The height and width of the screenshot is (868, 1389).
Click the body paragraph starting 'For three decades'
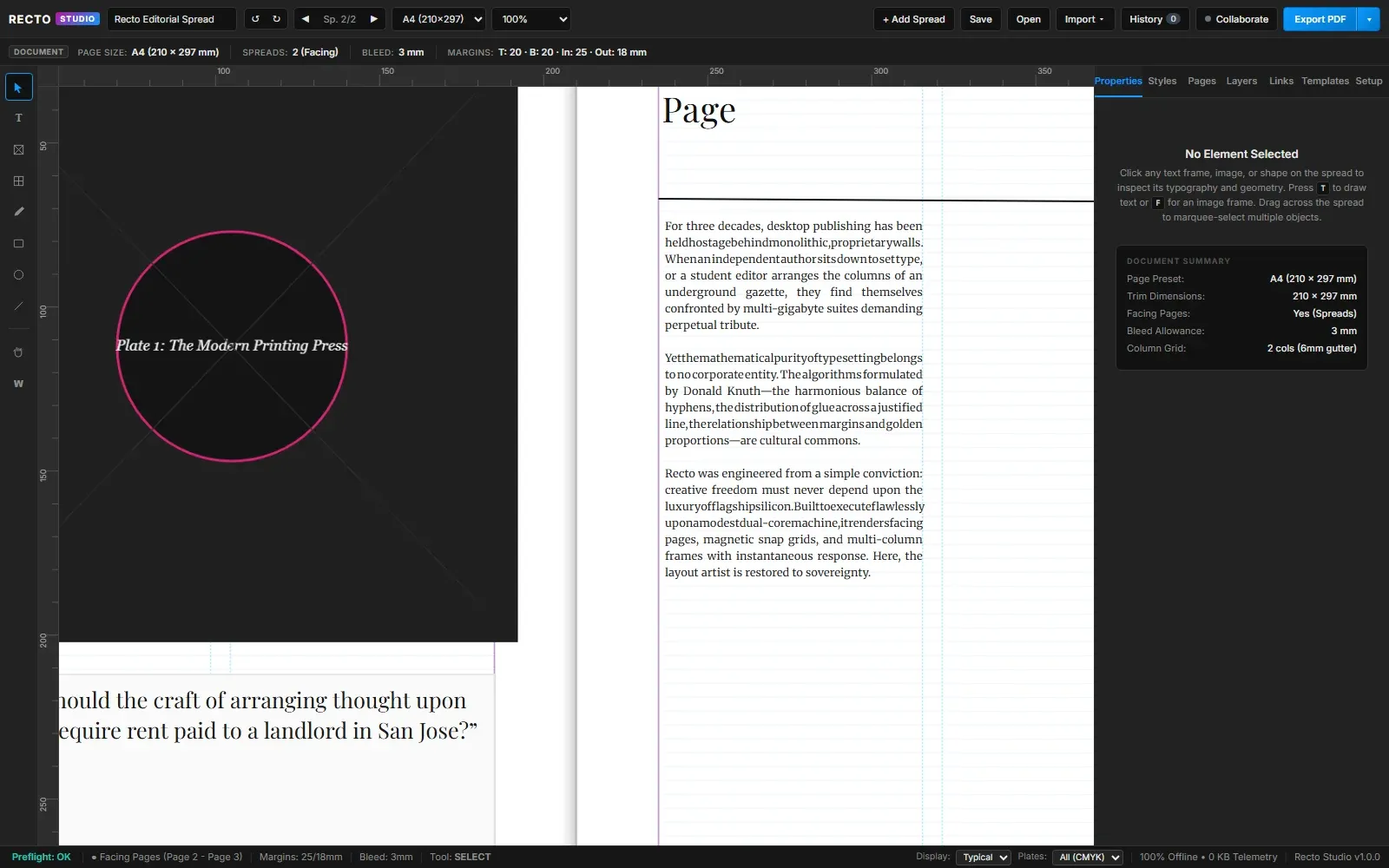pos(793,275)
